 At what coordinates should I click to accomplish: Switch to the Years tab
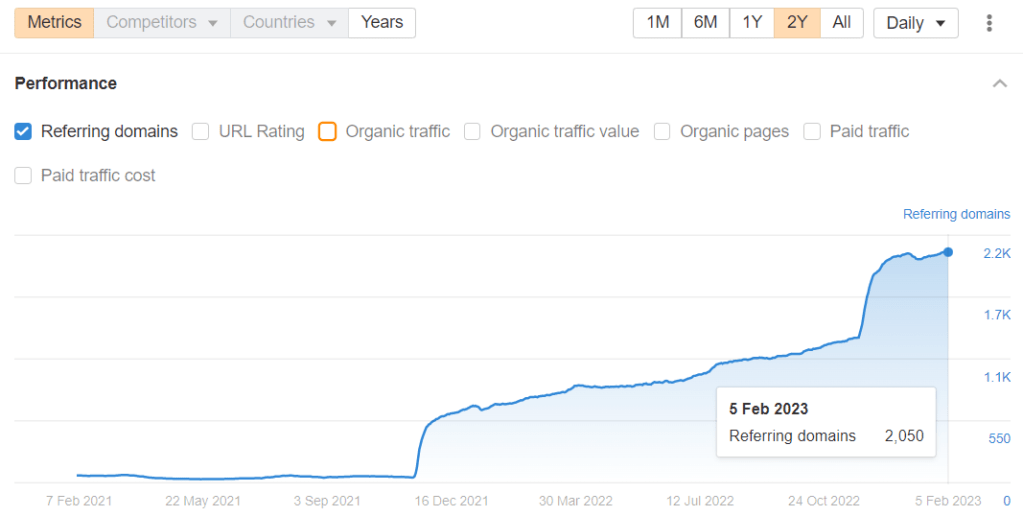(382, 22)
